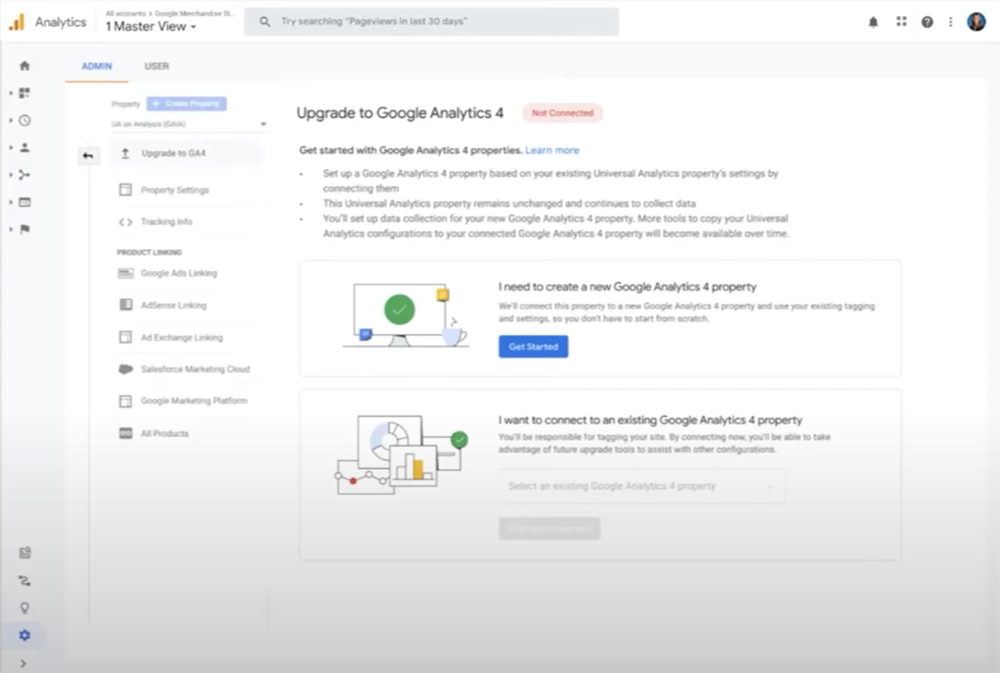Open the user profile avatar
The height and width of the screenshot is (673, 1000).
coord(976,22)
